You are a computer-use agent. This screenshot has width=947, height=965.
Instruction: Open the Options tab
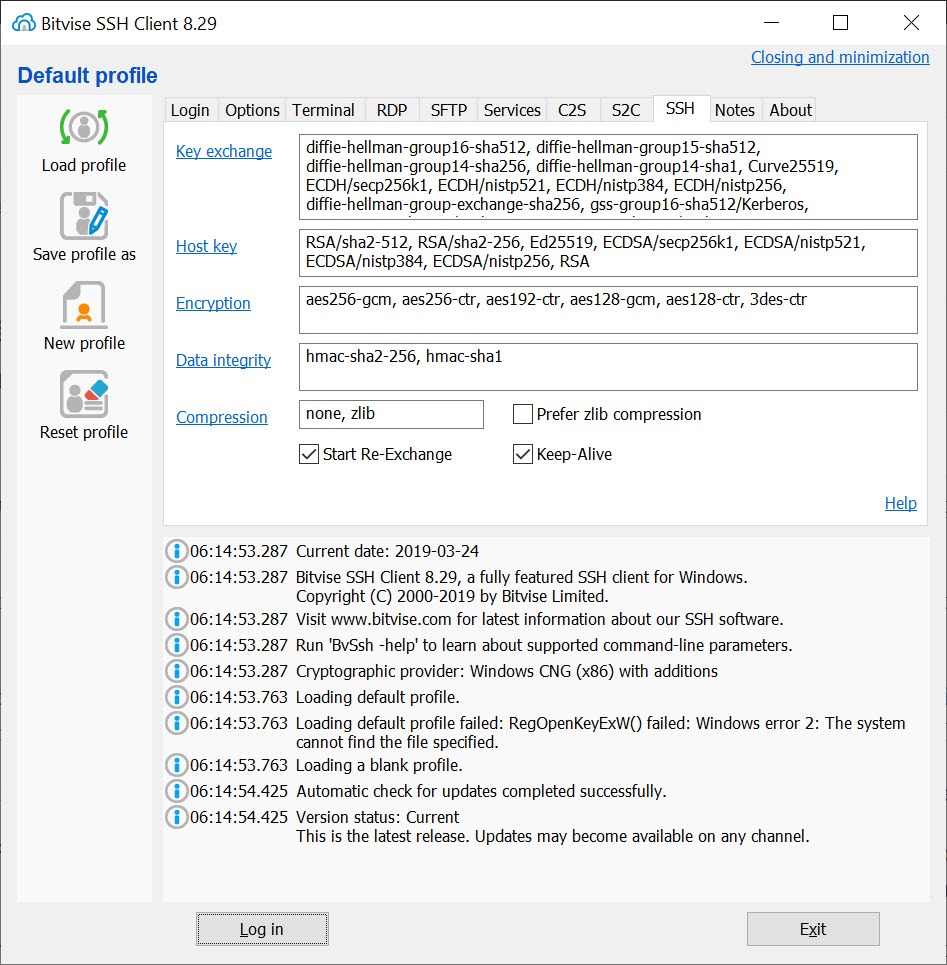252,110
